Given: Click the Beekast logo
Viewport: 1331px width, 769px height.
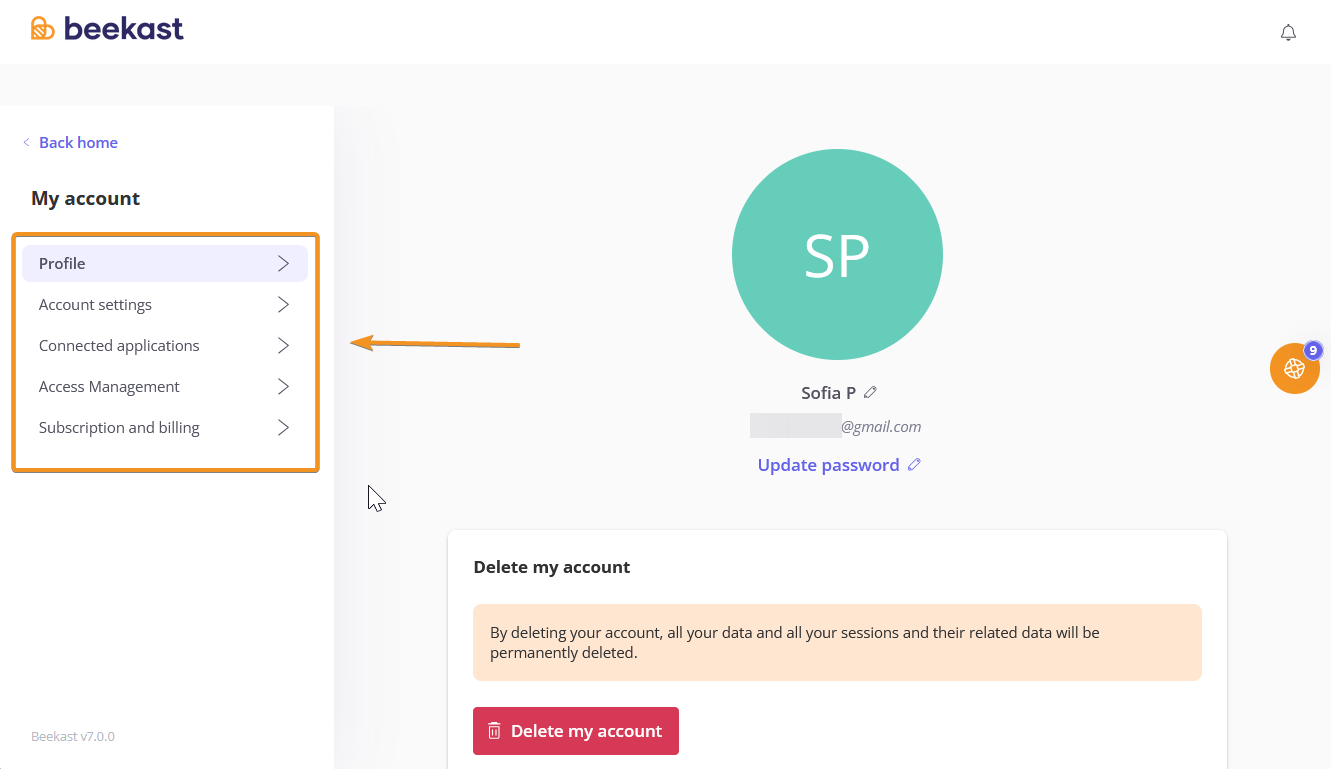Looking at the screenshot, I should 107,29.
